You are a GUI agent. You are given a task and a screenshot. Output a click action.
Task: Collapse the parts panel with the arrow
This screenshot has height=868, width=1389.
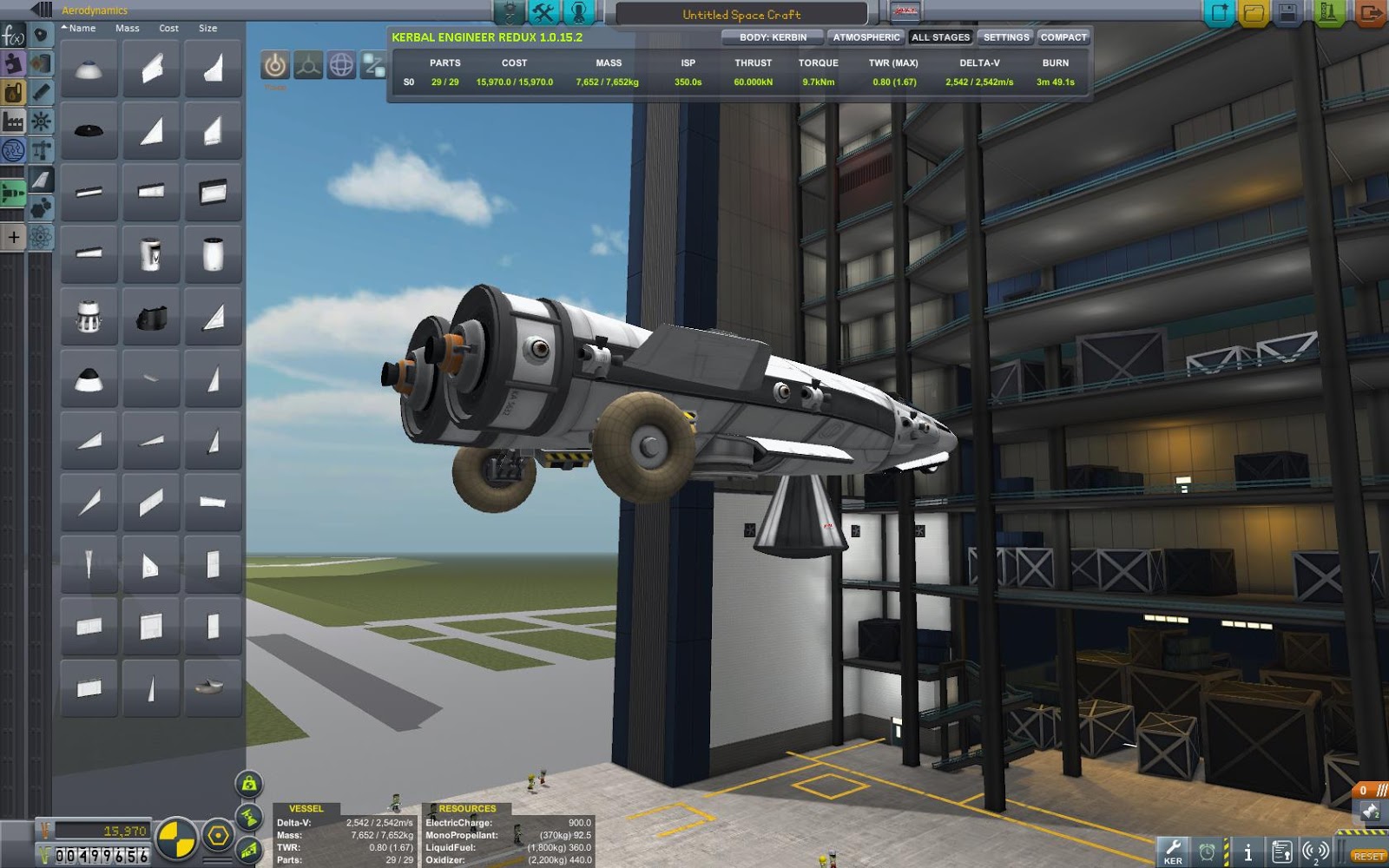pos(41,10)
